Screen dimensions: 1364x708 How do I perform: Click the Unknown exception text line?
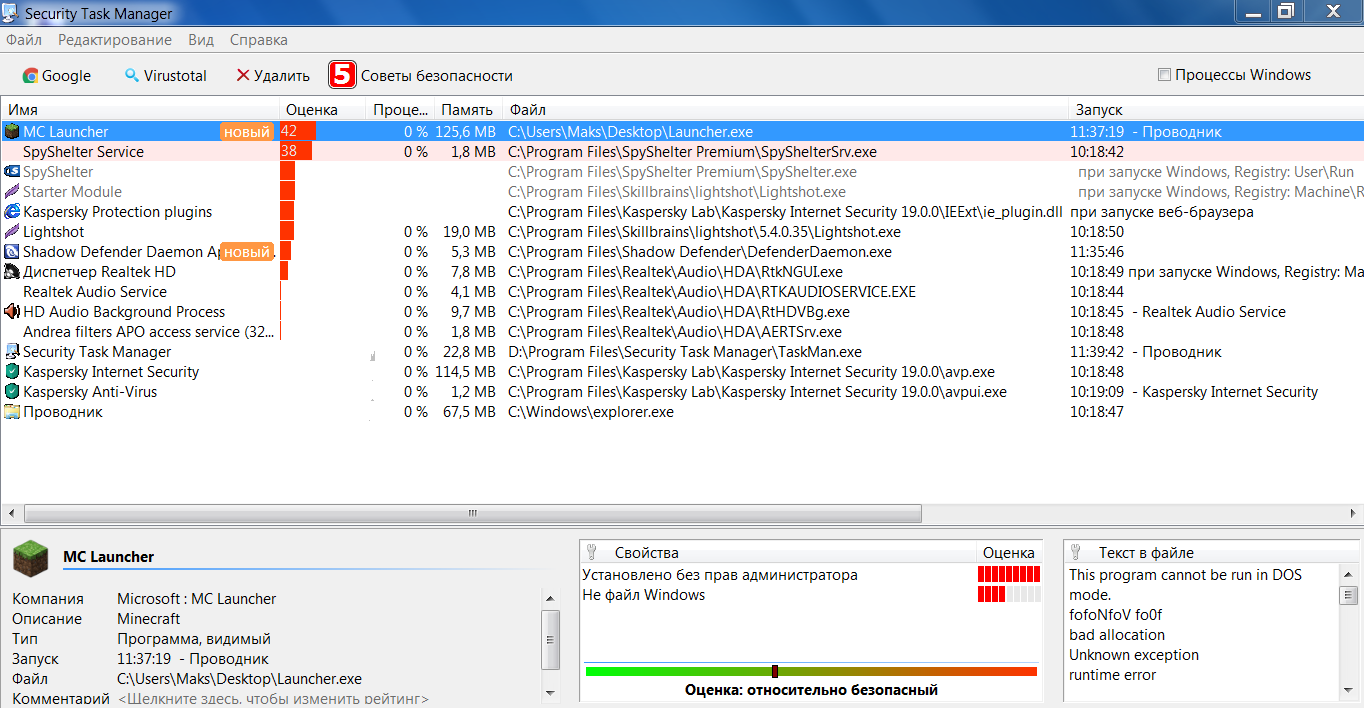click(1134, 655)
